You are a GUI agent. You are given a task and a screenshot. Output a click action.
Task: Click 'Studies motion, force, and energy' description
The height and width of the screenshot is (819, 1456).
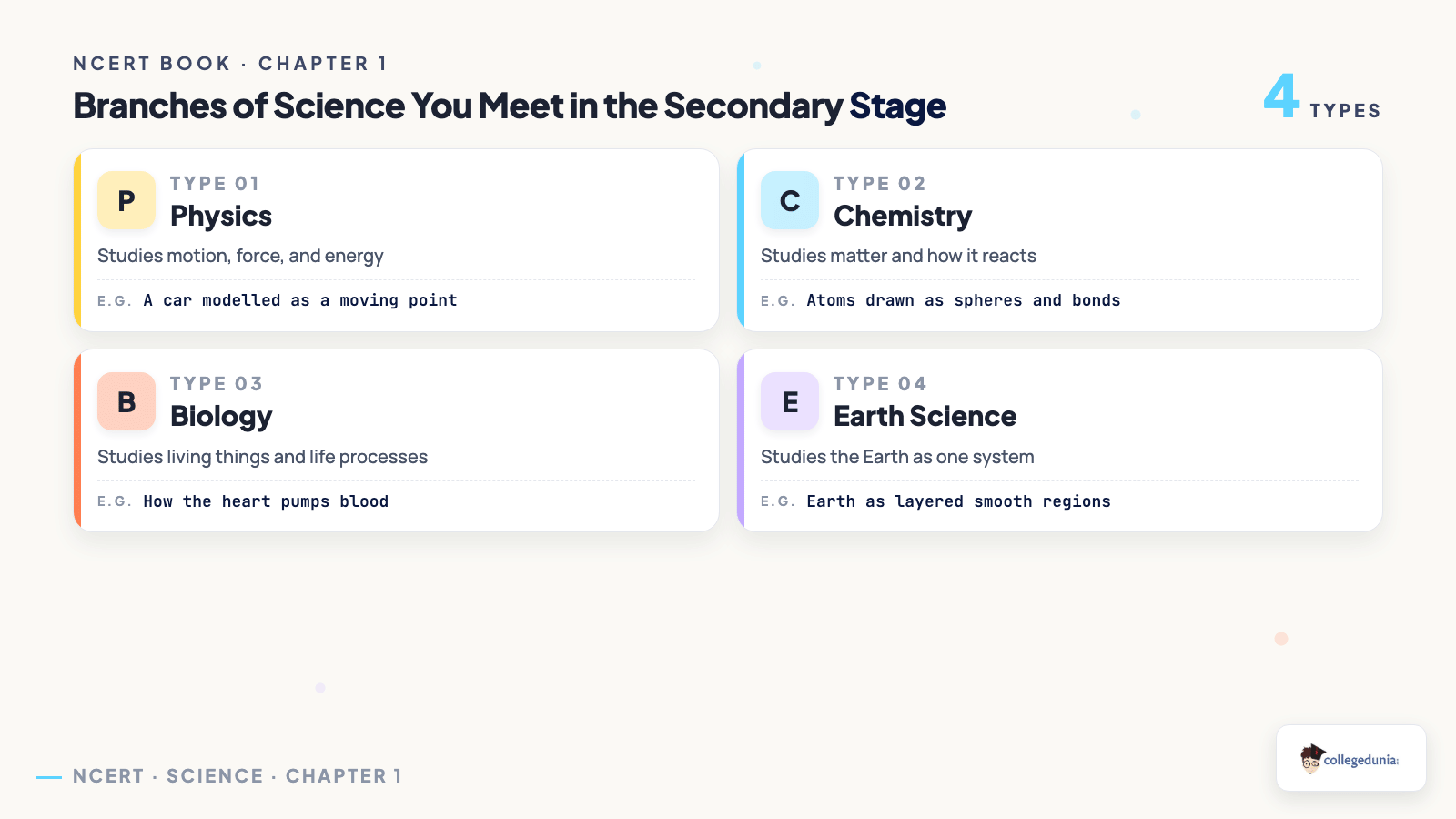(240, 256)
